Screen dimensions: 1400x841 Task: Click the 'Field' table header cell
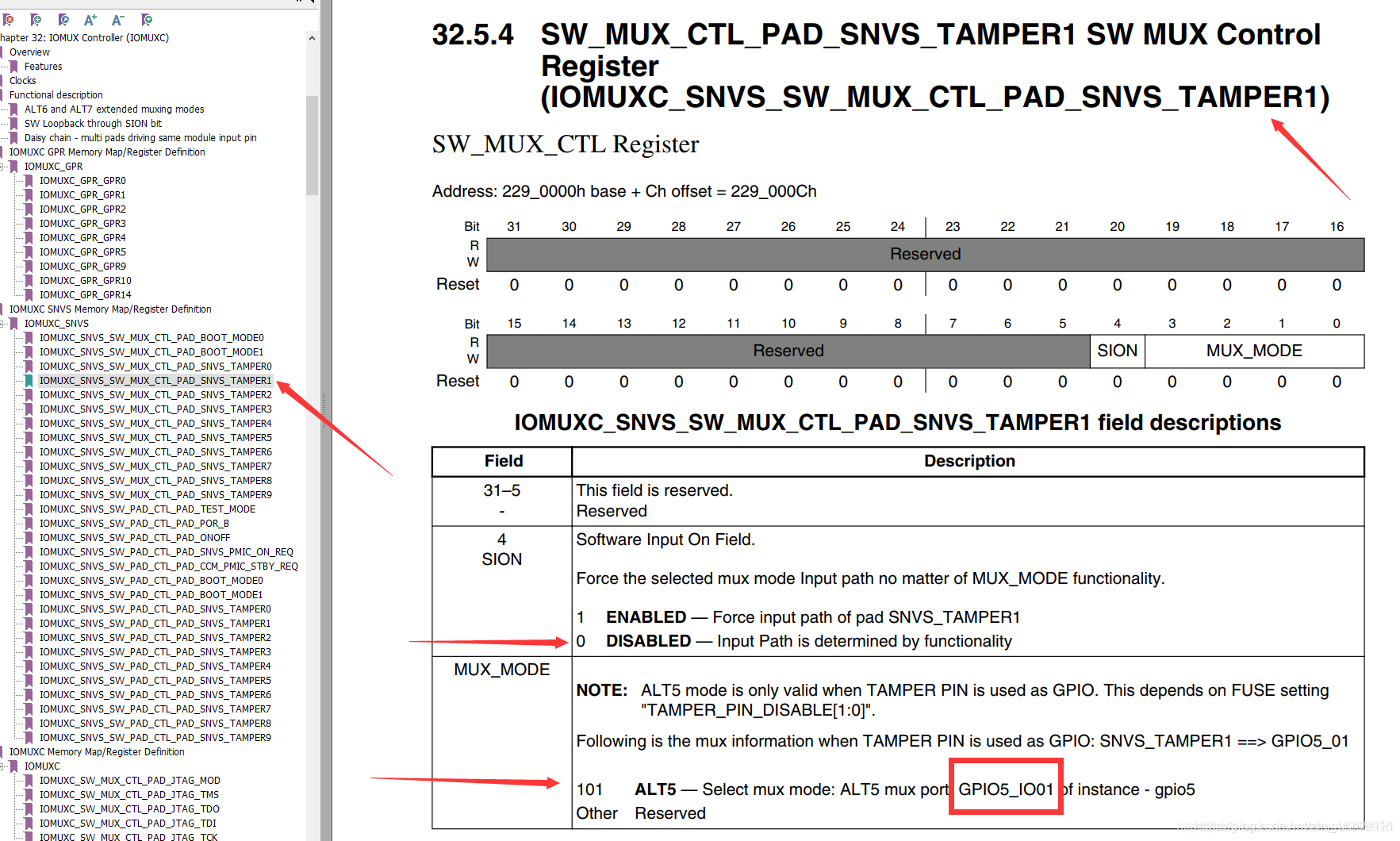point(503,461)
